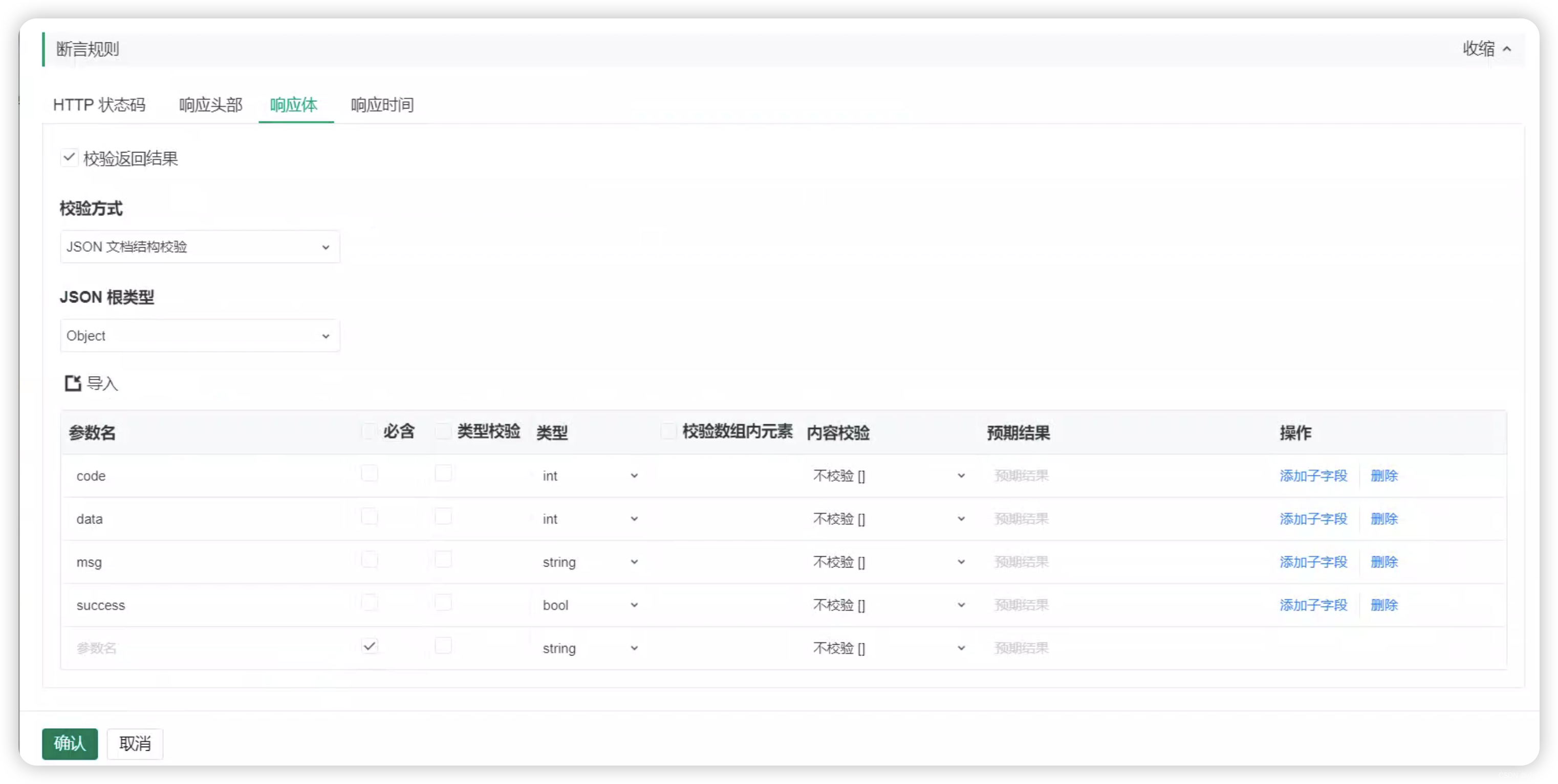Click the empty 参数名 input field
This screenshot has width=1558, height=784.
(209, 648)
